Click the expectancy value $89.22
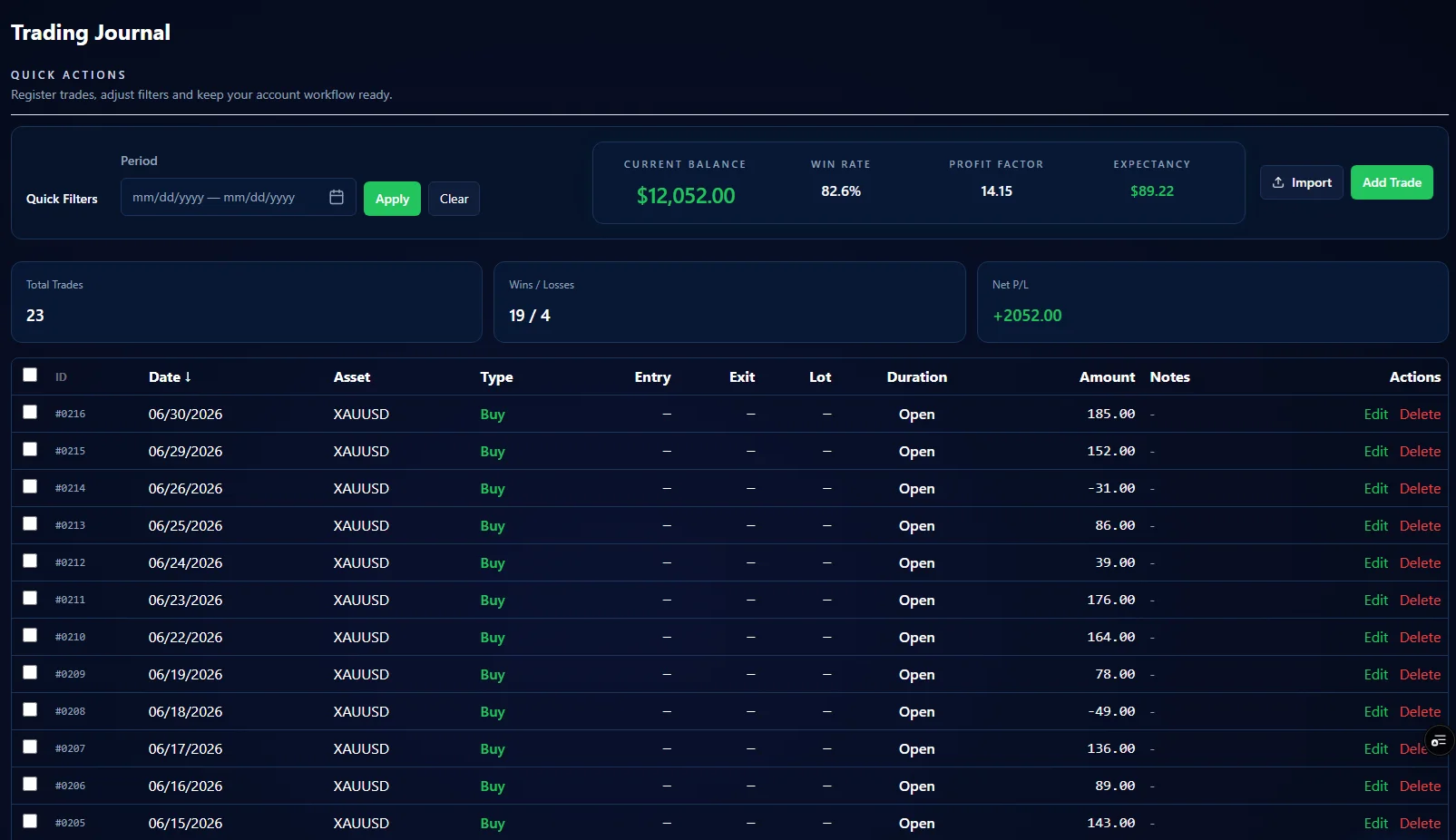The image size is (1456, 840). pyautogui.click(x=1152, y=190)
